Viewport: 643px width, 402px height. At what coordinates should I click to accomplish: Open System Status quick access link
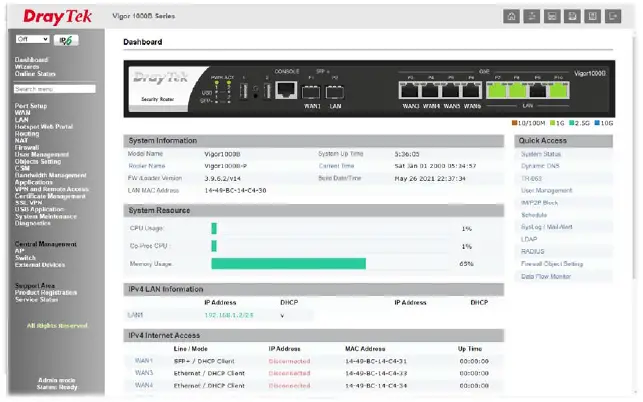click(540, 154)
